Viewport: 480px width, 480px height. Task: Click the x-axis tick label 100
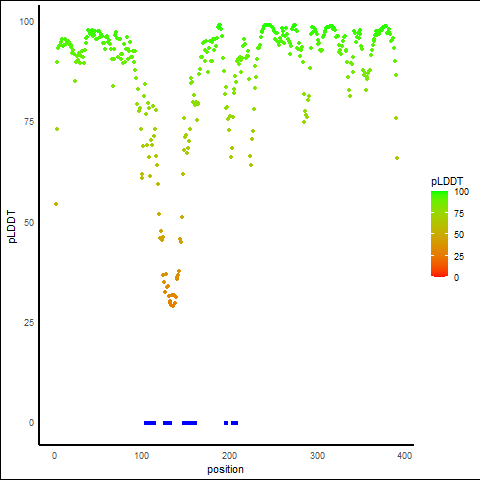(142, 456)
